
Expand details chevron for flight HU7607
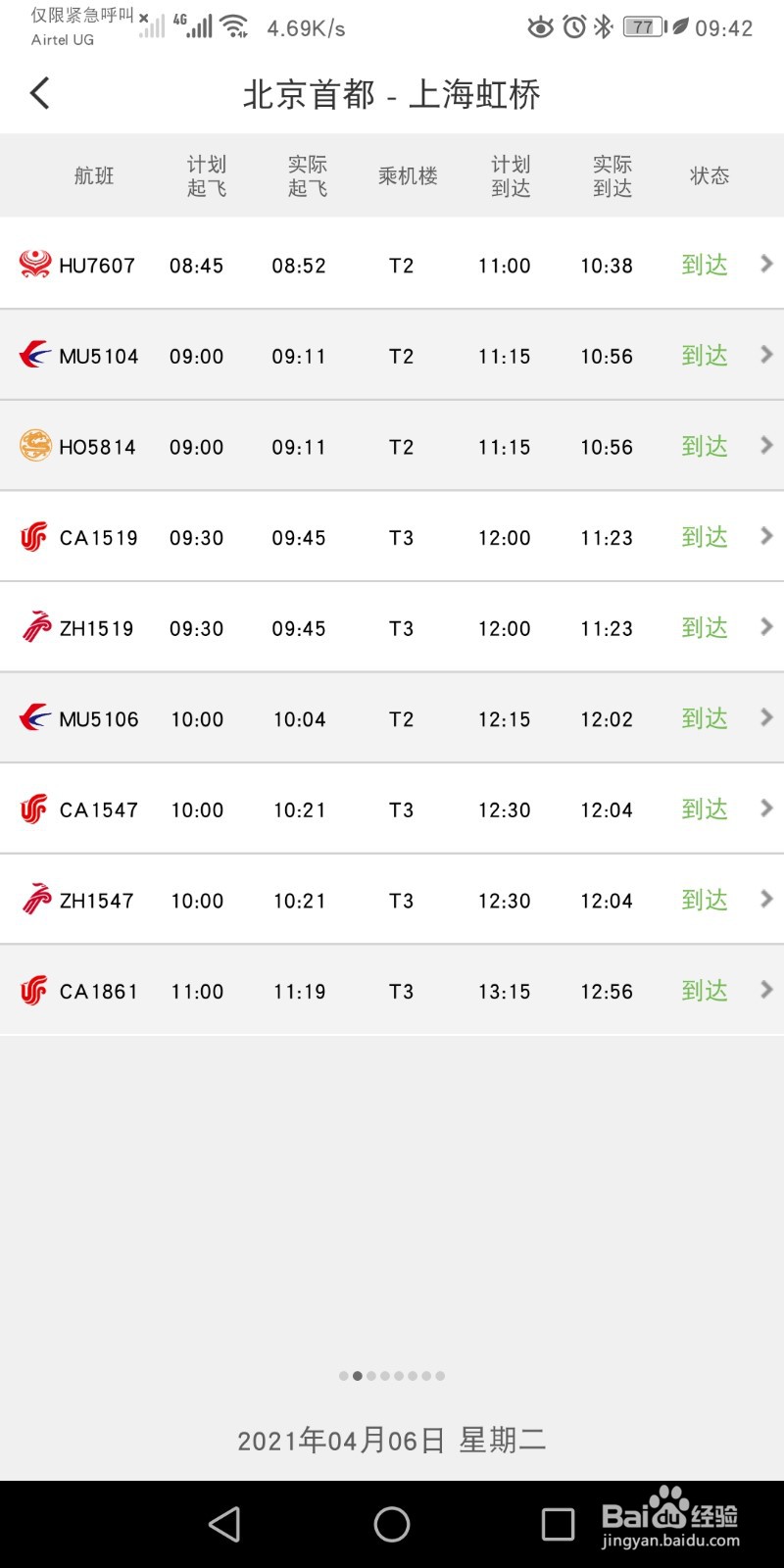pyautogui.click(x=766, y=264)
